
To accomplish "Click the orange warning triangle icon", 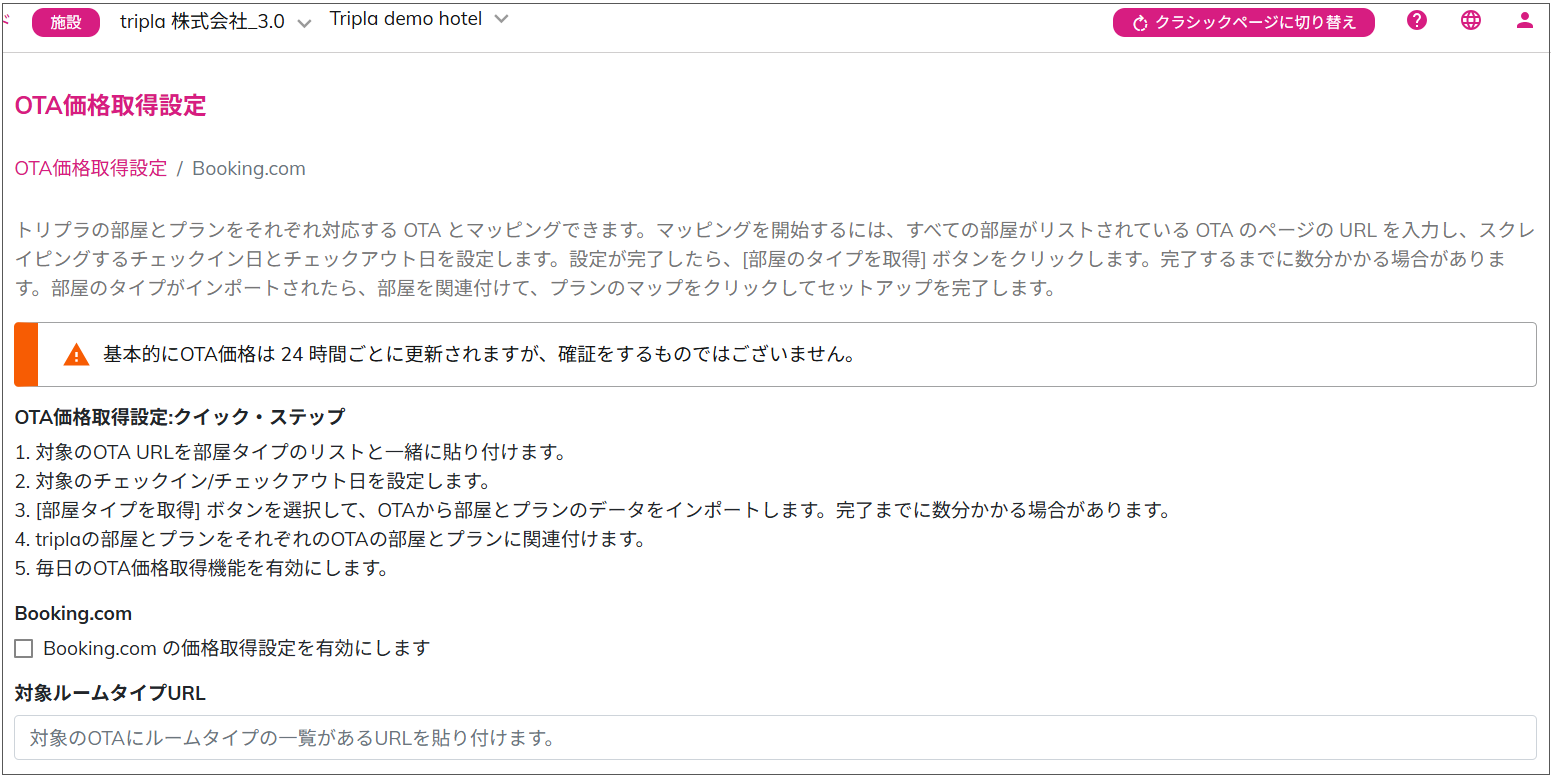I will click(77, 354).
